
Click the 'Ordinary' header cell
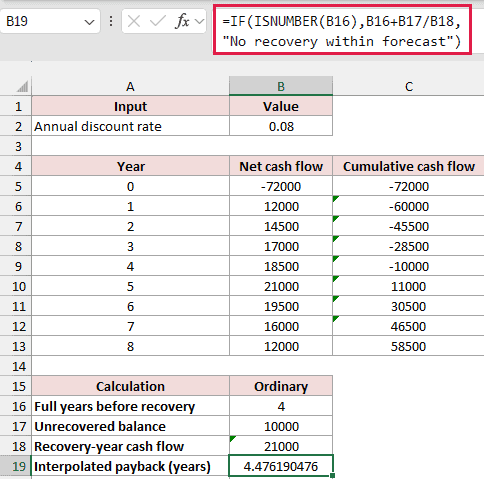[281, 386]
